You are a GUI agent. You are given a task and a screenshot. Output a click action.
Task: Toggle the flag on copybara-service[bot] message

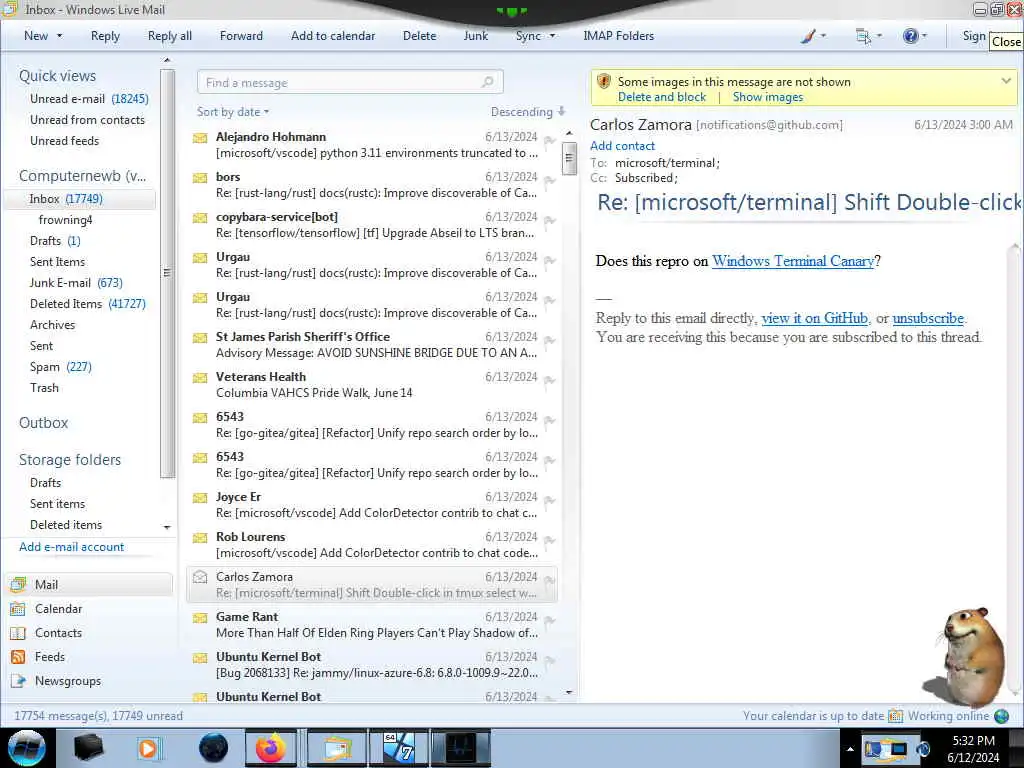point(550,220)
